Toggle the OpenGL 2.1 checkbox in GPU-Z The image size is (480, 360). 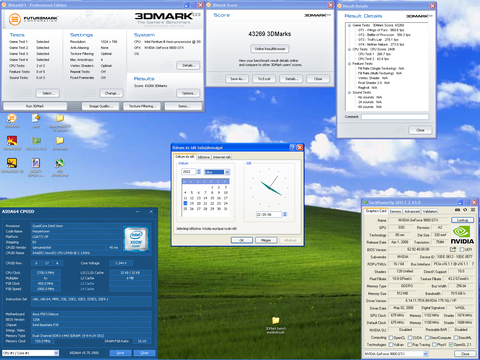pos(451,345)
